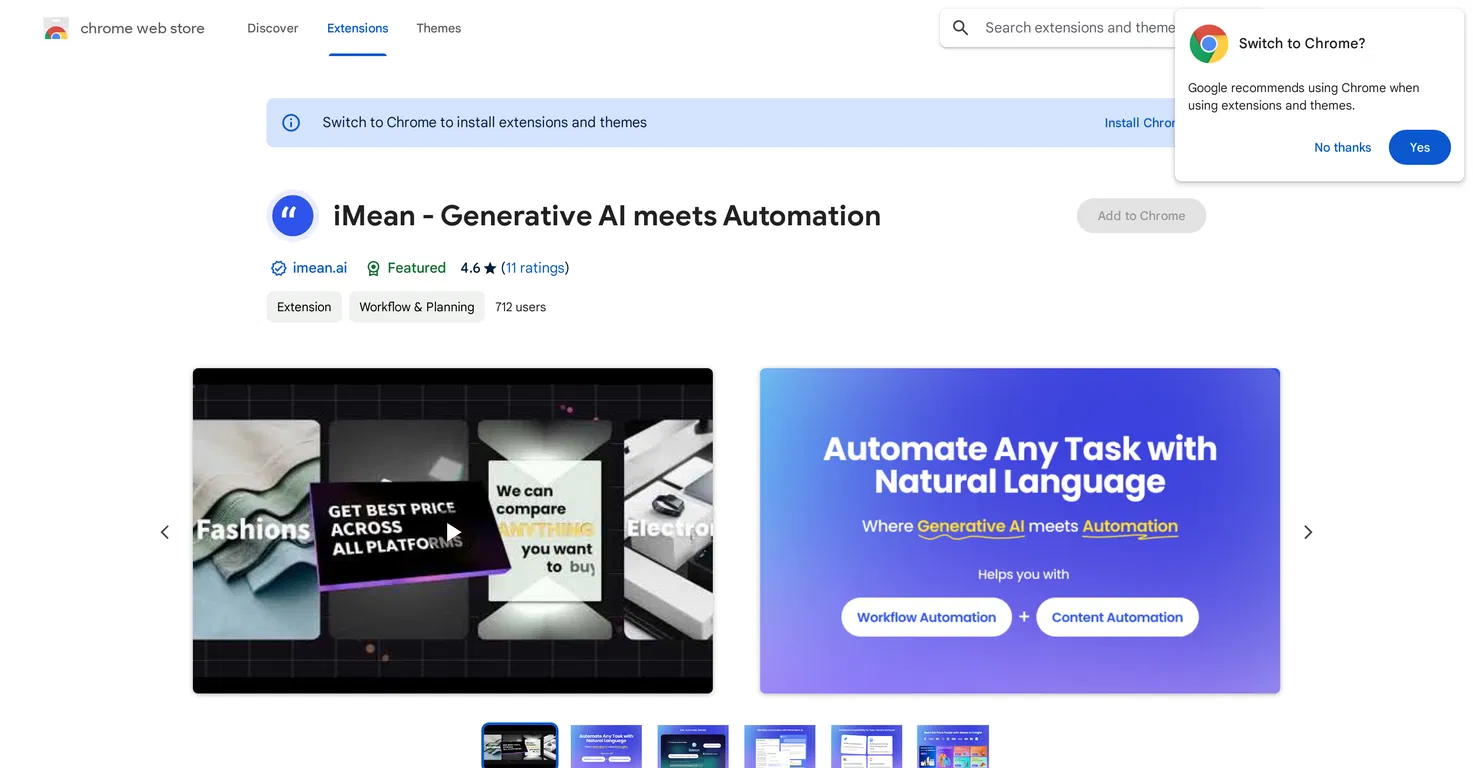
Task: Click the Switch to Chrome? popup heading
Action: point(1302,44)
